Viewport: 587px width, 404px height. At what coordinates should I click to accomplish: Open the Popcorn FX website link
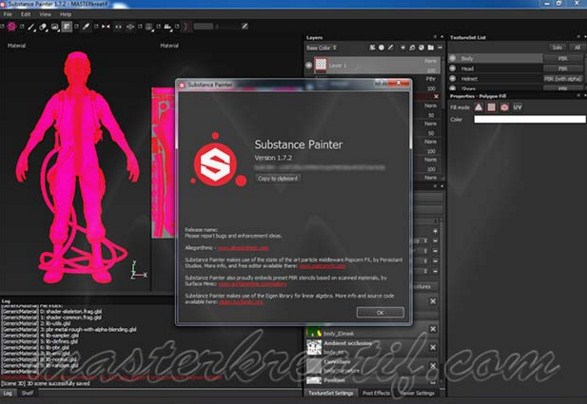pos(322,266)
